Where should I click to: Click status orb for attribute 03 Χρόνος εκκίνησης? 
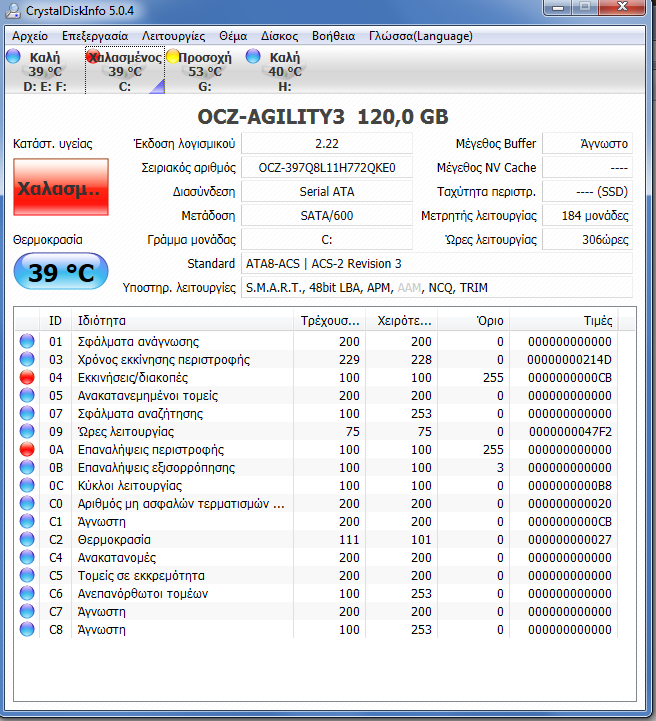[x=27, y=359]
